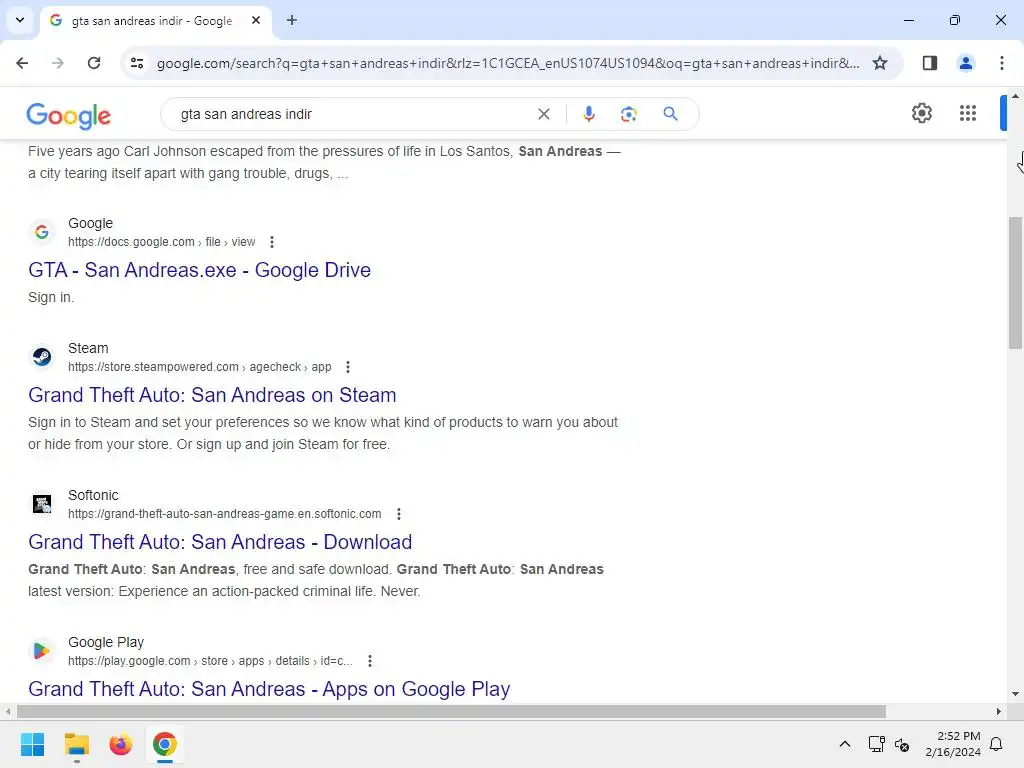
Task: Click the forward navigation arrow
Action: point(58,63)
